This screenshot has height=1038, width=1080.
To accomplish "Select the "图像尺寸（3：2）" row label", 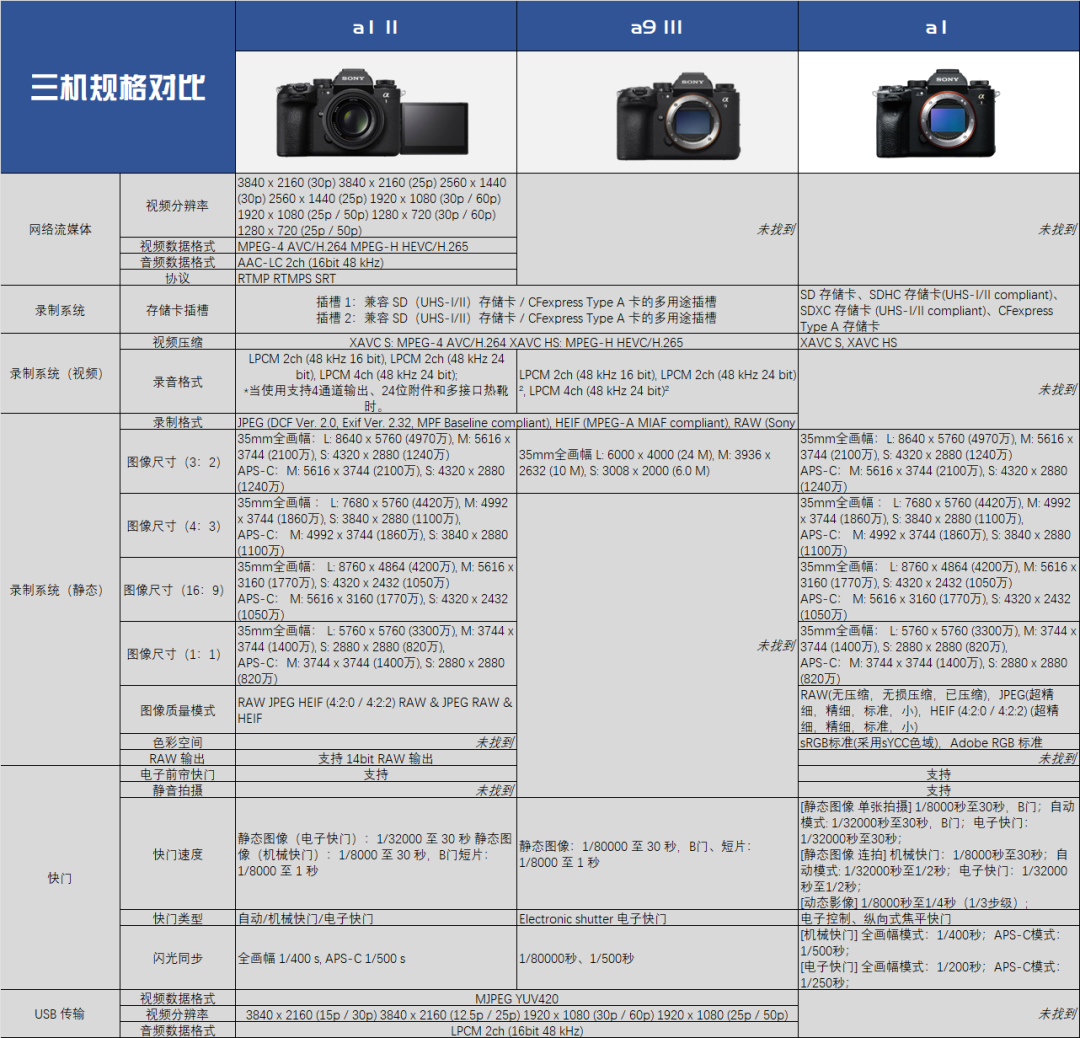I will 178,462.
